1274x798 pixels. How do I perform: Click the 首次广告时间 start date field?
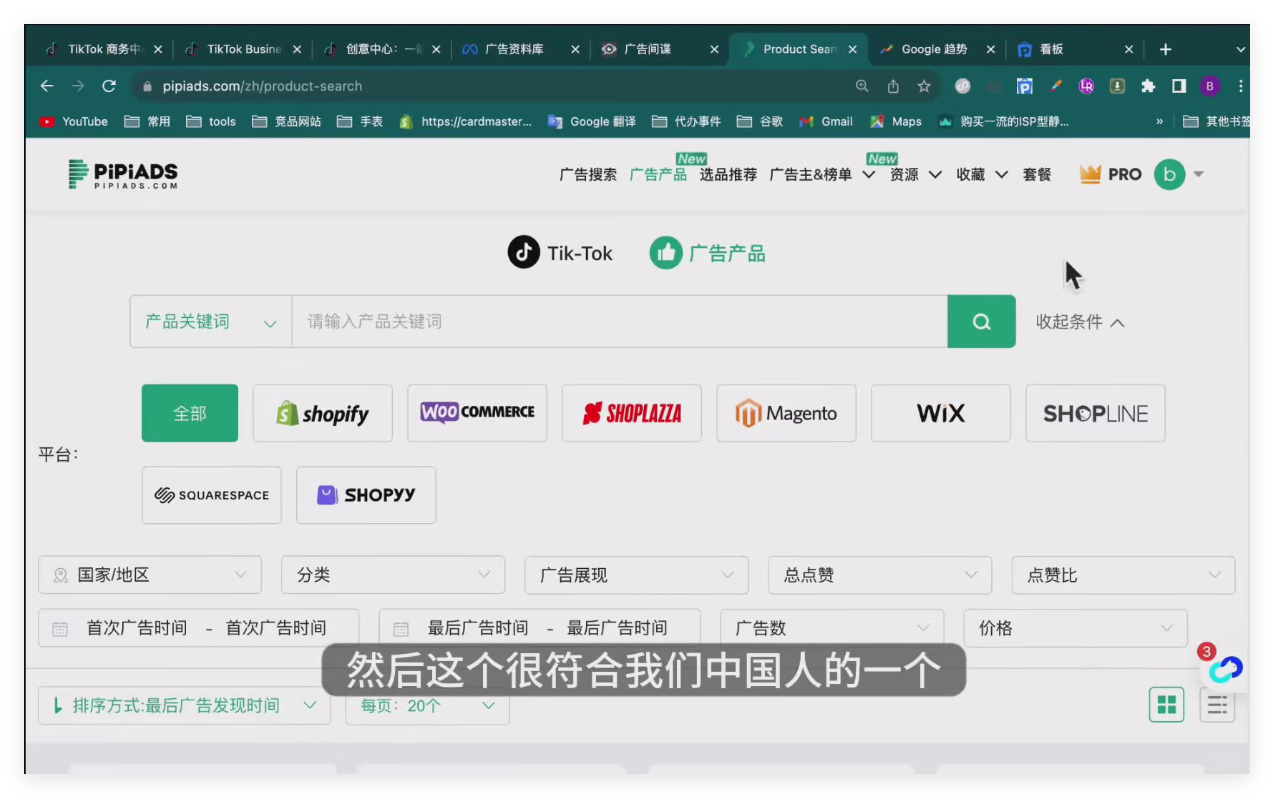pyautogui.click(x=136, y=628)
